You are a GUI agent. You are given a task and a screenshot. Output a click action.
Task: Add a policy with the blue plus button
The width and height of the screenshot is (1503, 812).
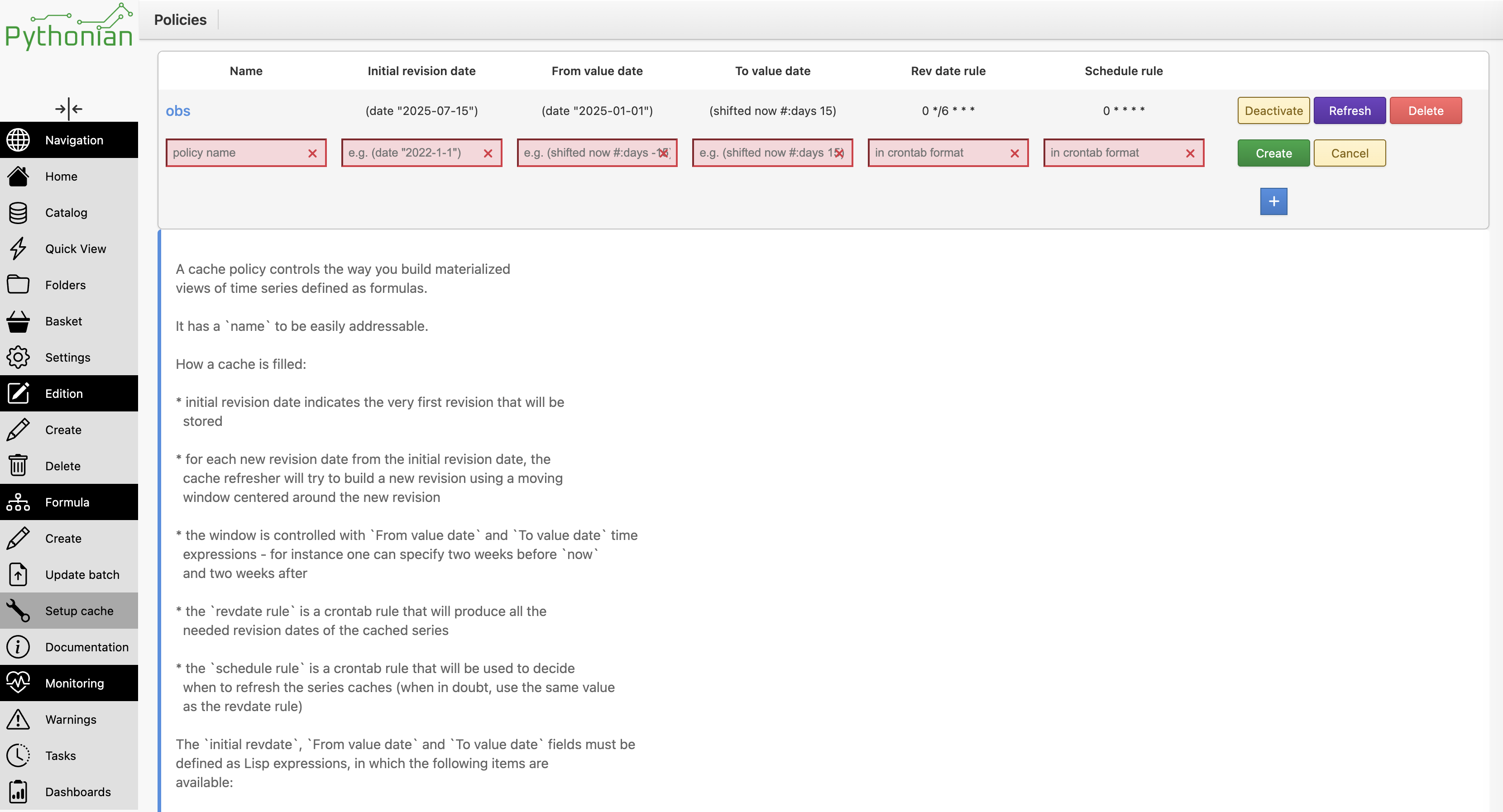pos(1273,201)
